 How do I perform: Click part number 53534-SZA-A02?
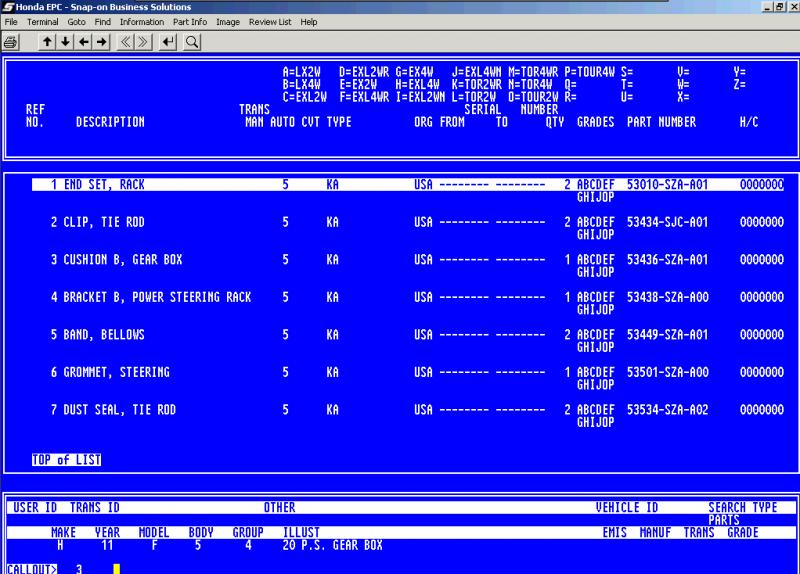click(x=667, y=410)
